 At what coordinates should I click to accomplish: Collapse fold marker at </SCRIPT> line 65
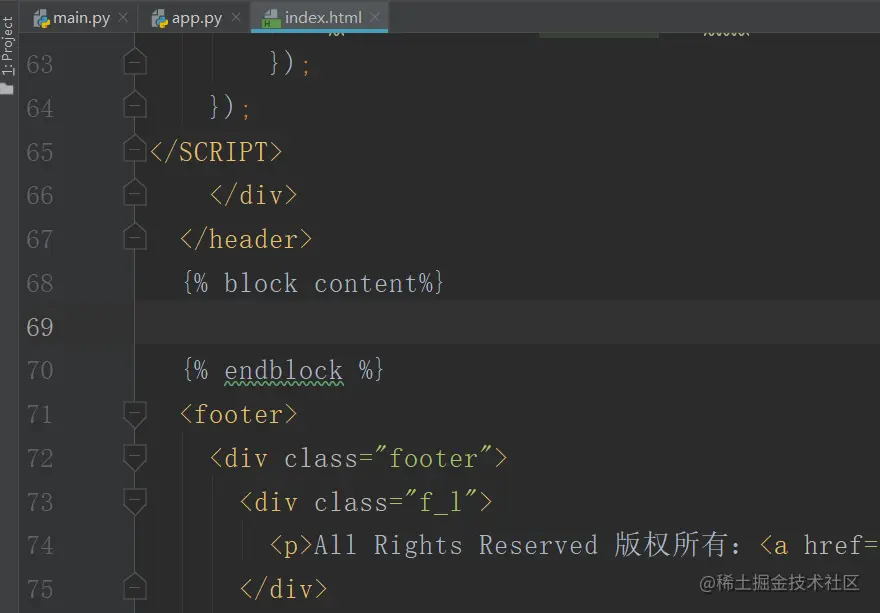pos(135,149)
